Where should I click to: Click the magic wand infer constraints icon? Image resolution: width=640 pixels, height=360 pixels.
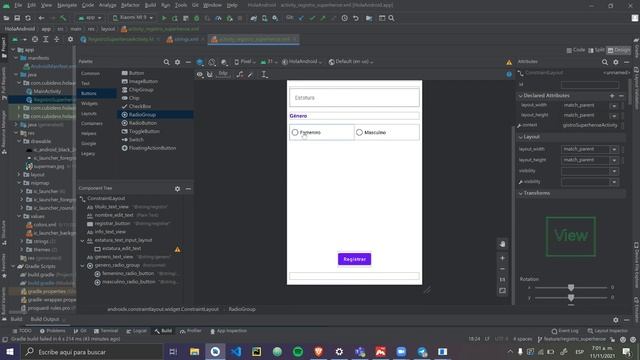(x=251, y=74)
